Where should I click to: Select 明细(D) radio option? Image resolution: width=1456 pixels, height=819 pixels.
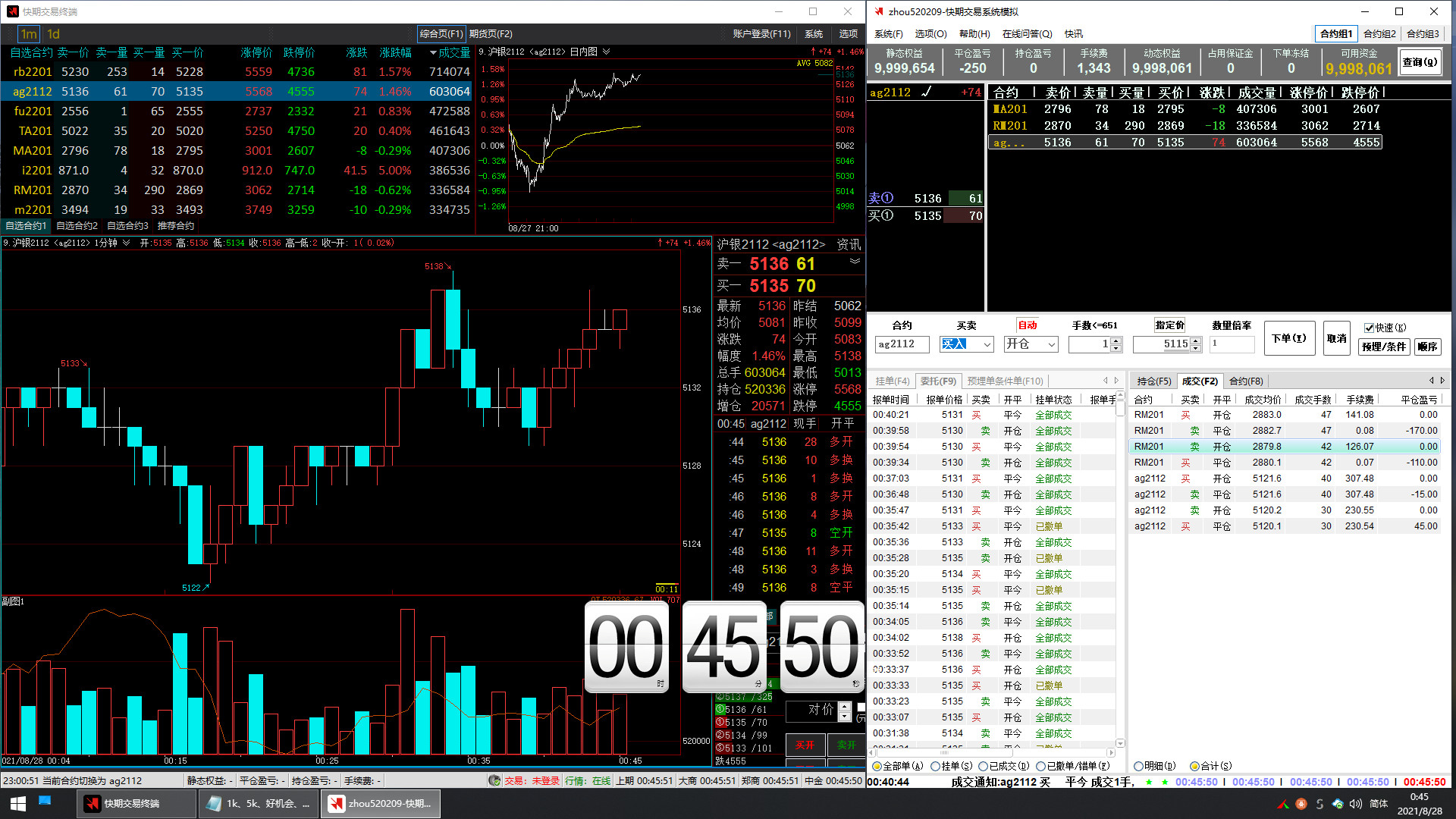pyautogui.click(x=1138, y=766)
